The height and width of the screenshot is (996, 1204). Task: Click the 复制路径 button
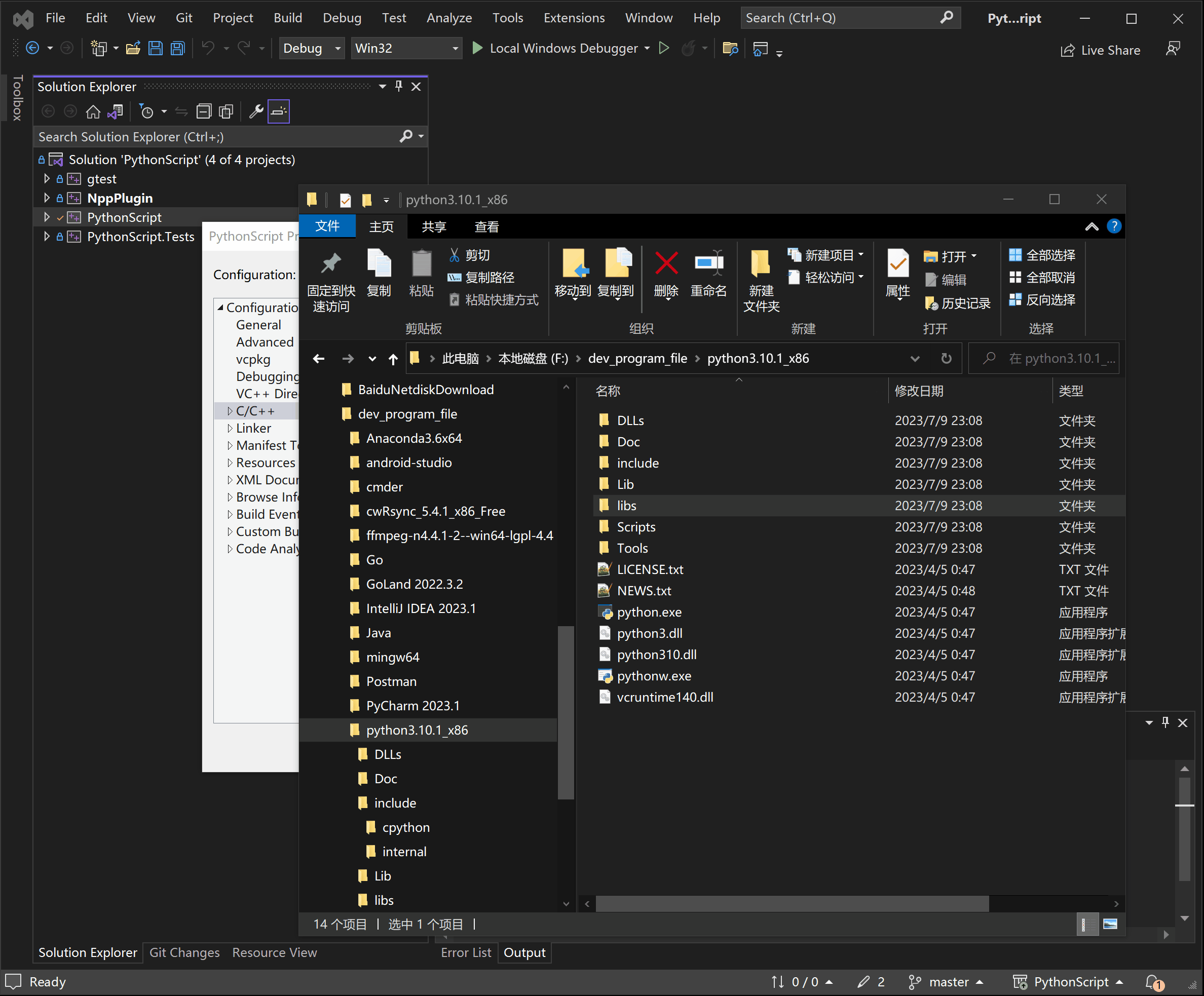click(x=481, y=277)
